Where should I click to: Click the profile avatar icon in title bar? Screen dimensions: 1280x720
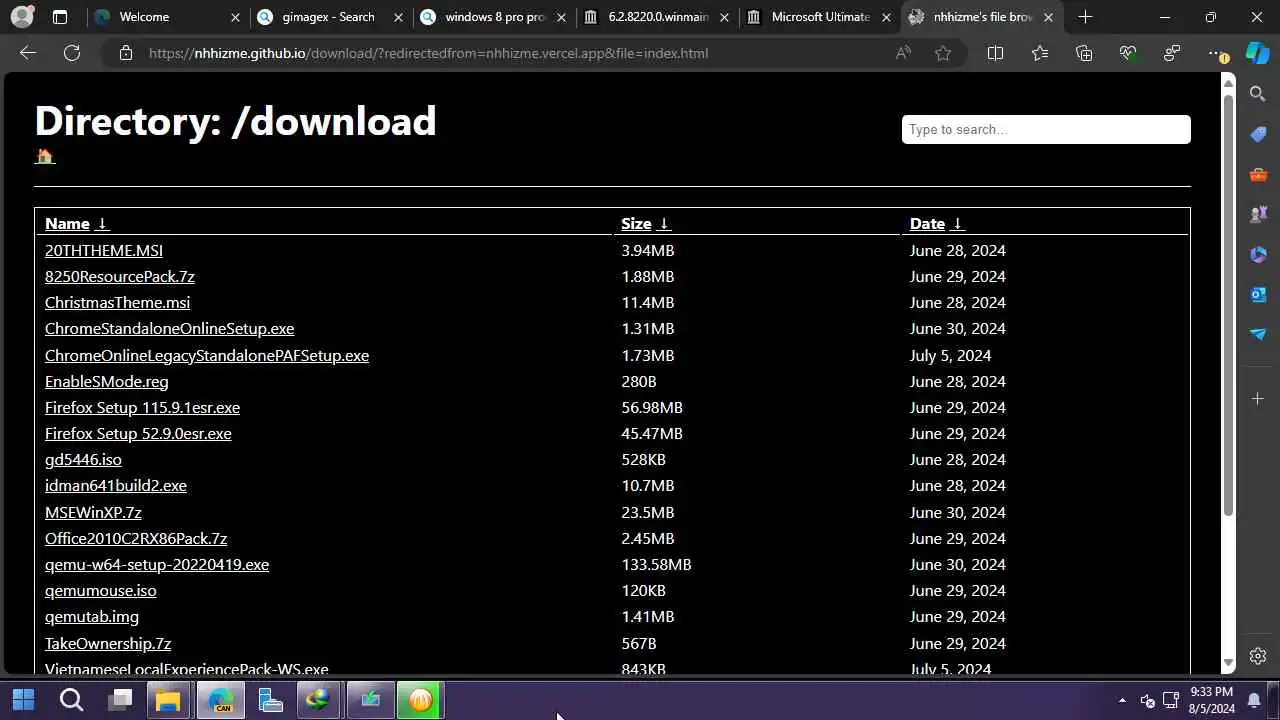point(22,17)
